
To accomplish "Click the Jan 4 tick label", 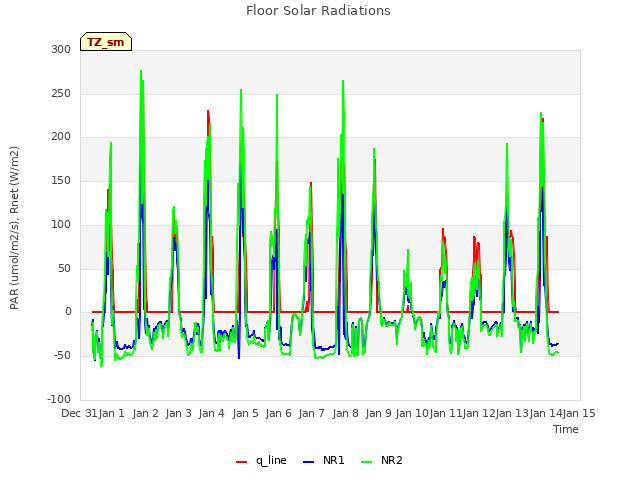I will (212, 413).
